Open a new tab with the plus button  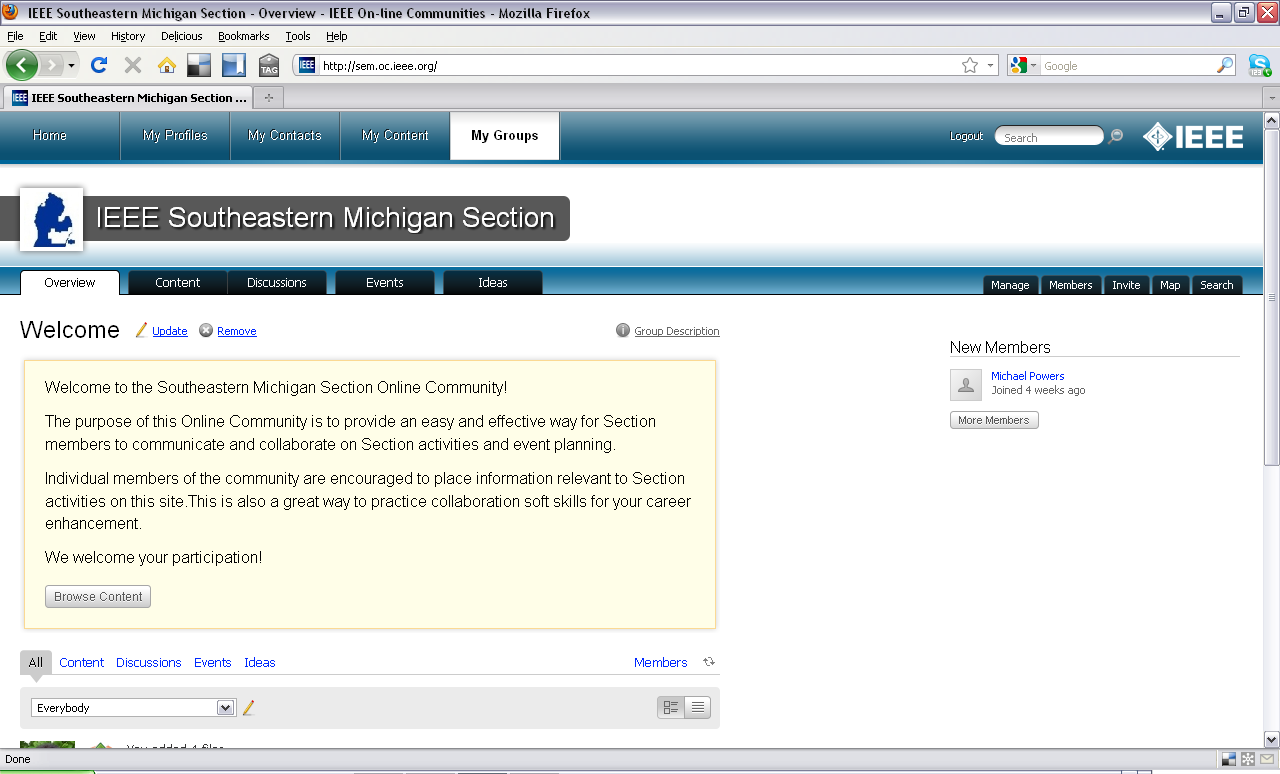(268, 98)
